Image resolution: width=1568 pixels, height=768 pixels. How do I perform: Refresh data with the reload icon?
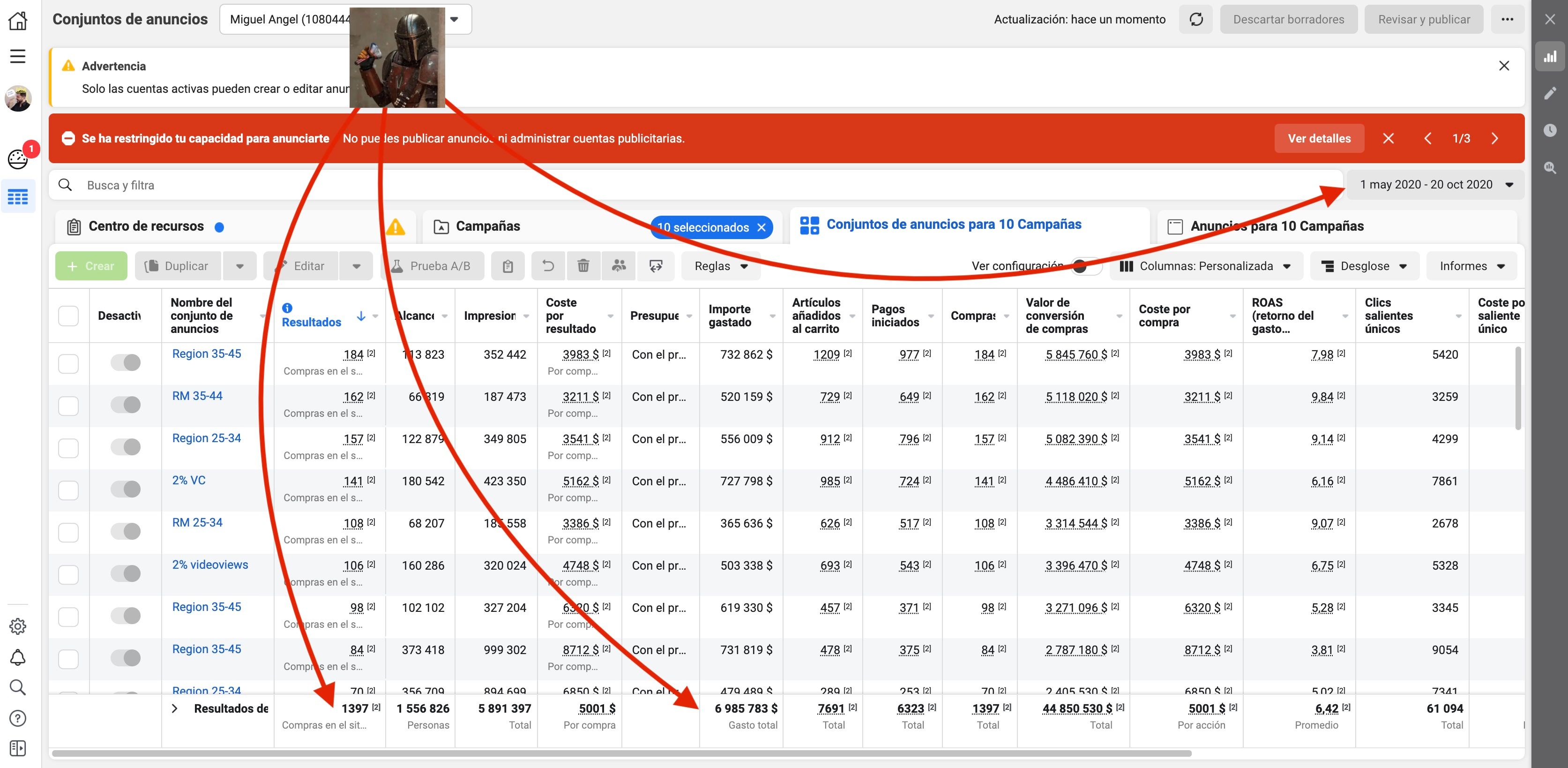point(1196,20)
